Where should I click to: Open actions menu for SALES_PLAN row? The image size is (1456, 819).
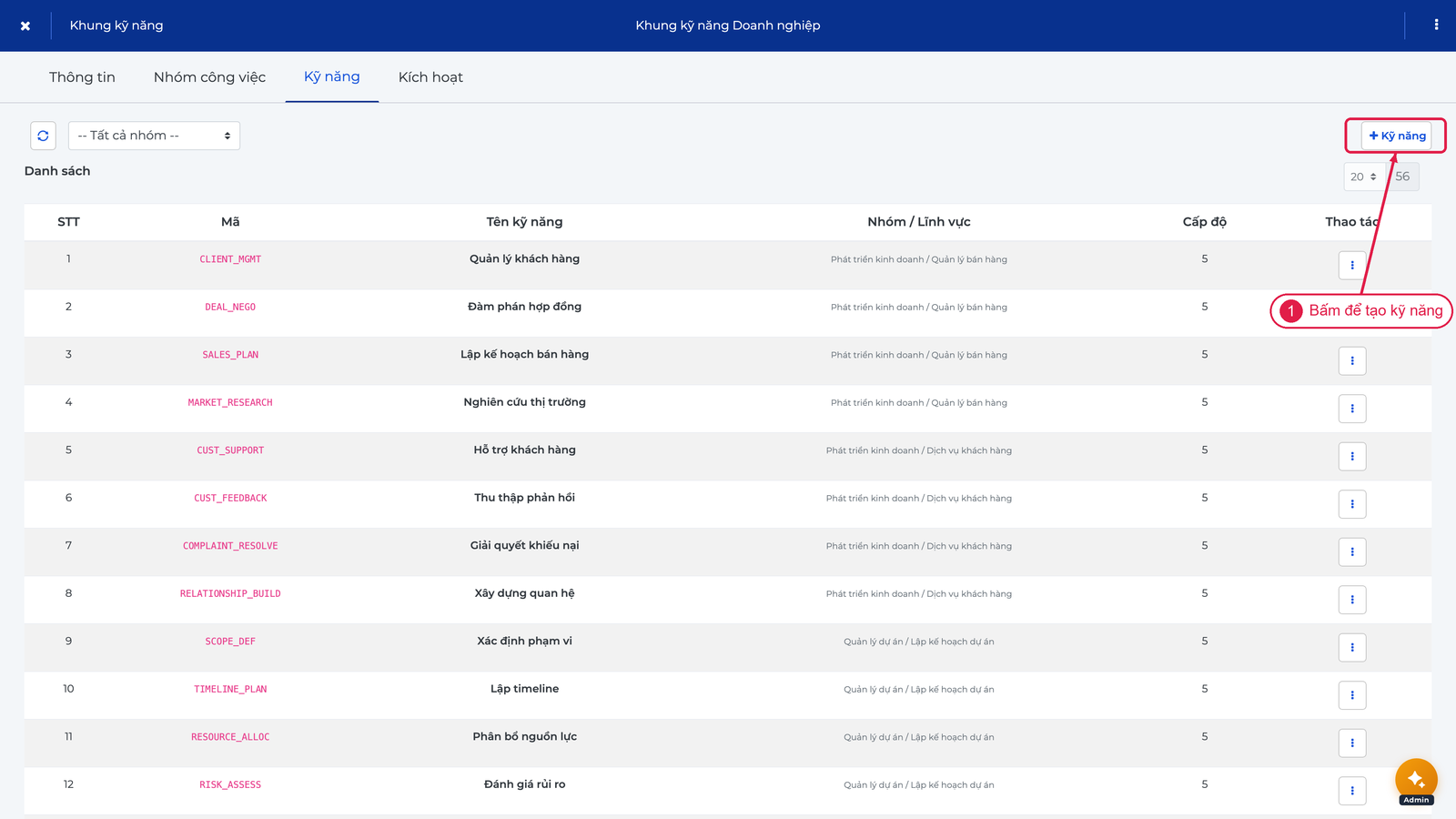[x=1352, y=361]
